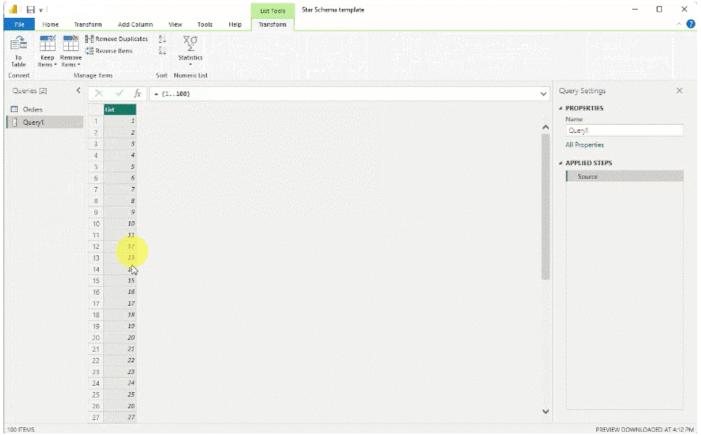Cancel the formula edit with X icon
Viewport: 701px width, 435px height.
coord(98,93)
